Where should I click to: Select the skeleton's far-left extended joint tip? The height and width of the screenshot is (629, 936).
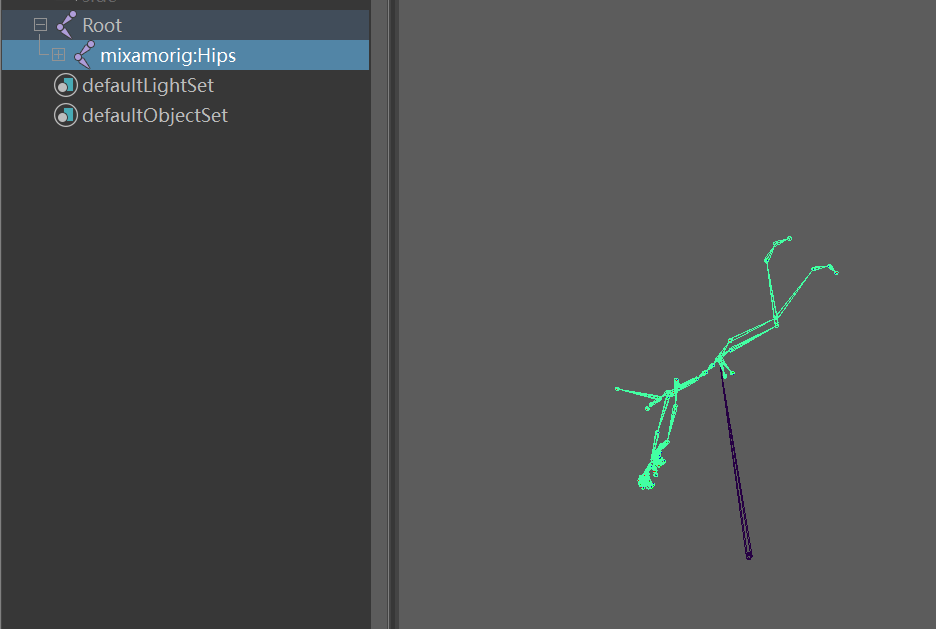click(x=617, y=389)
